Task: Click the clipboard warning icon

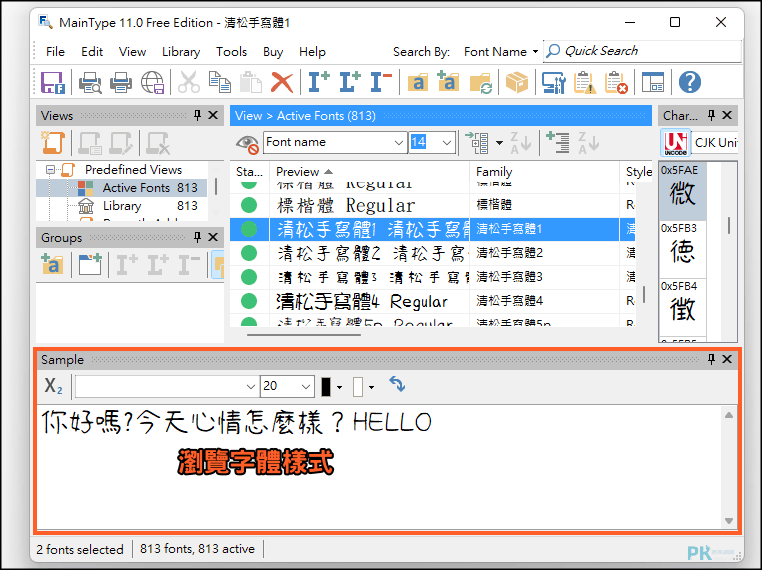Action: click(585, 82)
